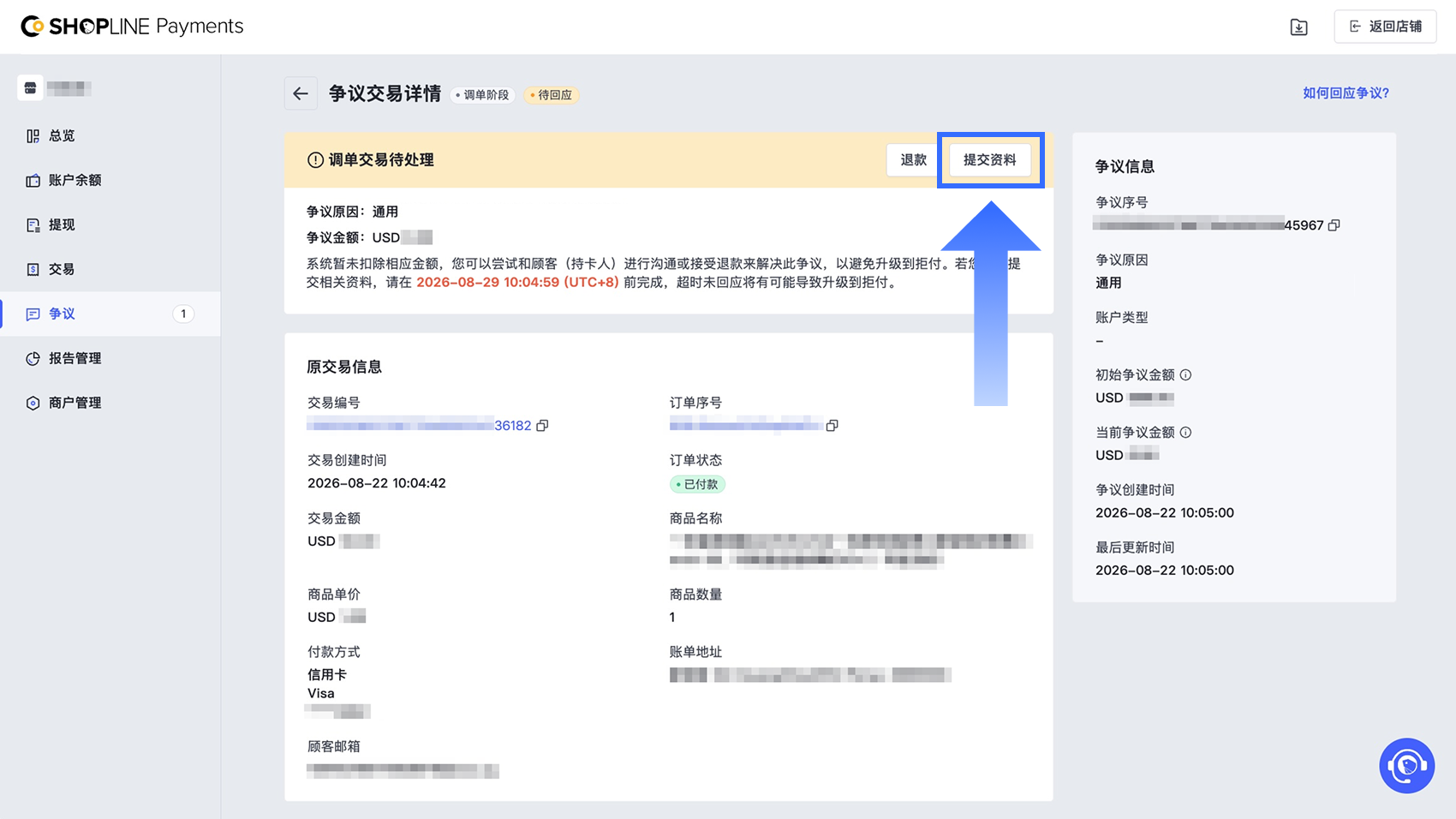Screen dimensions: 1456x819
Task: Open the 如何回应争议? help link
Action: [x=1346, y=93]
